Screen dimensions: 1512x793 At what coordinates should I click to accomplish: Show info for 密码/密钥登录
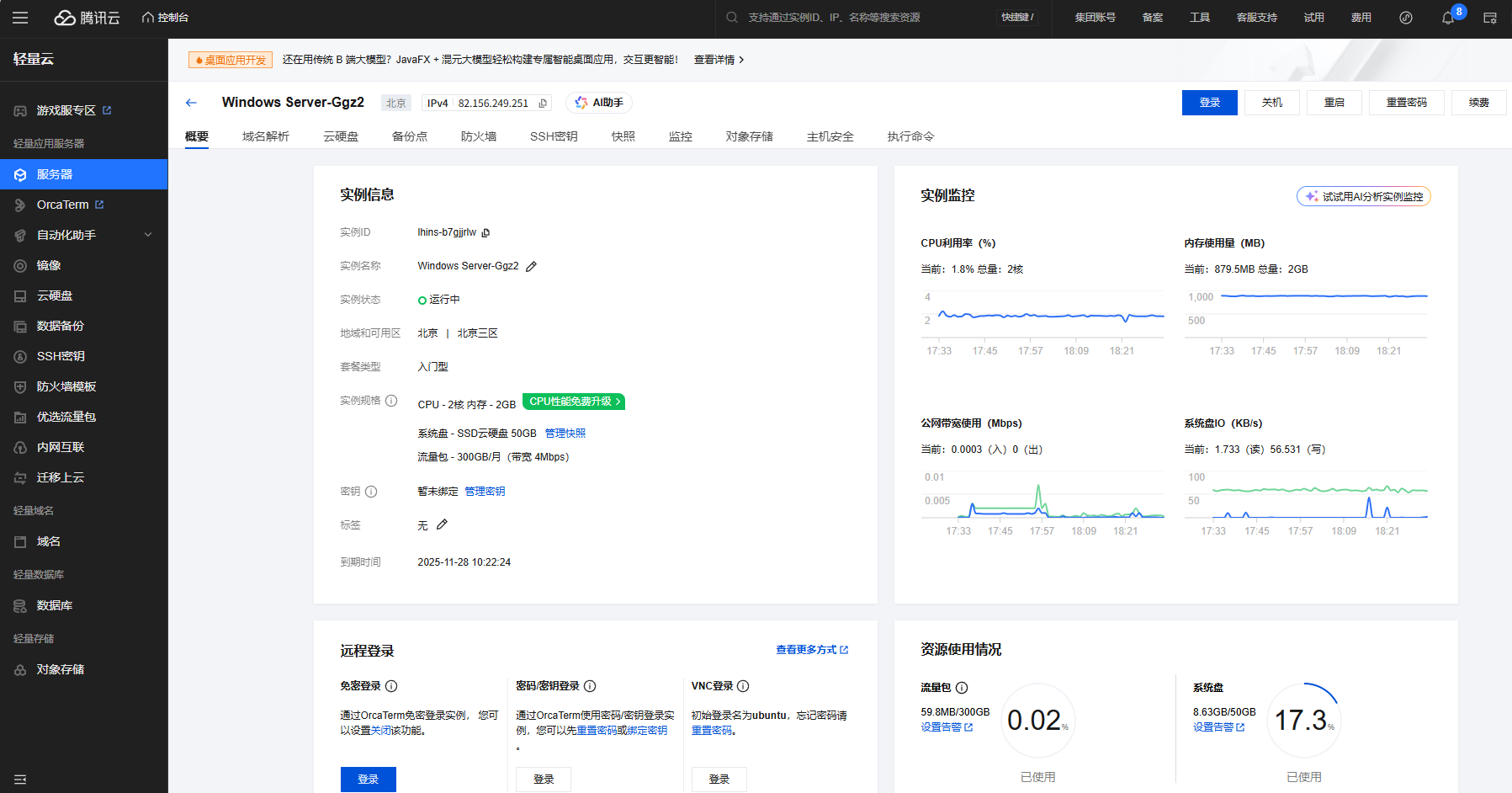[x=590, y=686]
